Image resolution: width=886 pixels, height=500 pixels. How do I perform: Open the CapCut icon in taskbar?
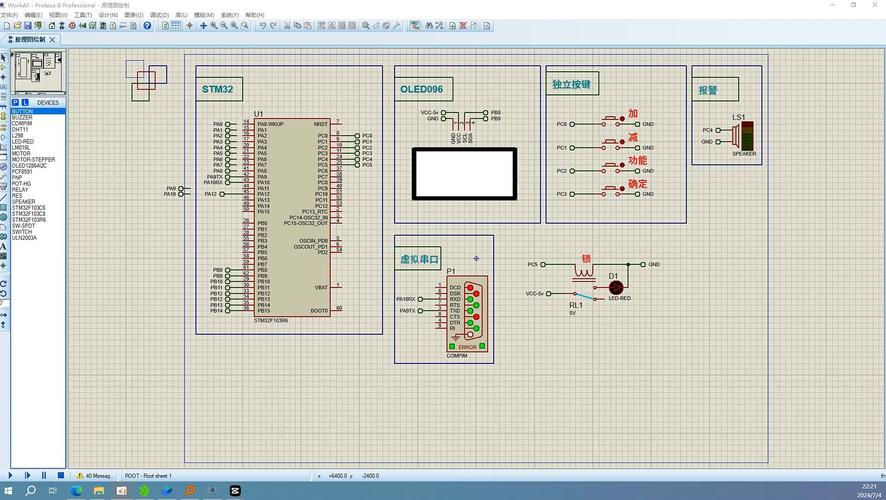click(235, 490)
